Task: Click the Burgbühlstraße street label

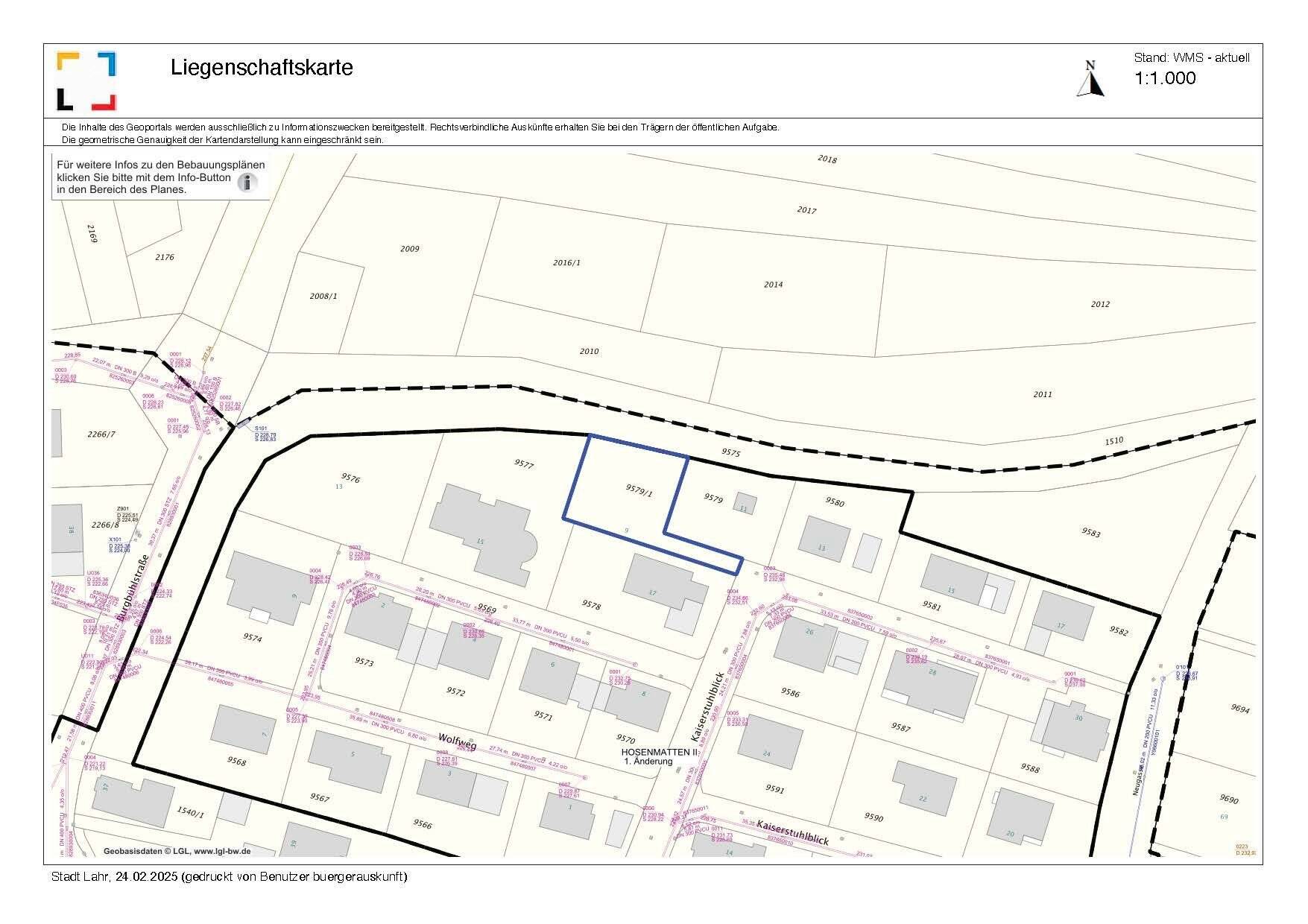Action: (x=134, y=588)
